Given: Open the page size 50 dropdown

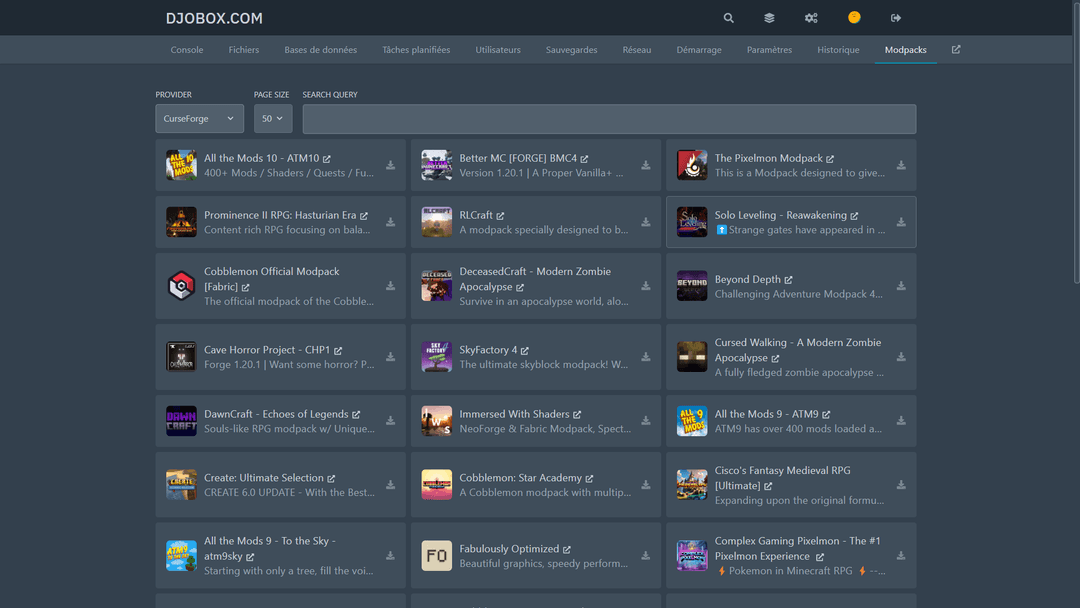Looking at the screenshot, I should (x=273, y=118).
